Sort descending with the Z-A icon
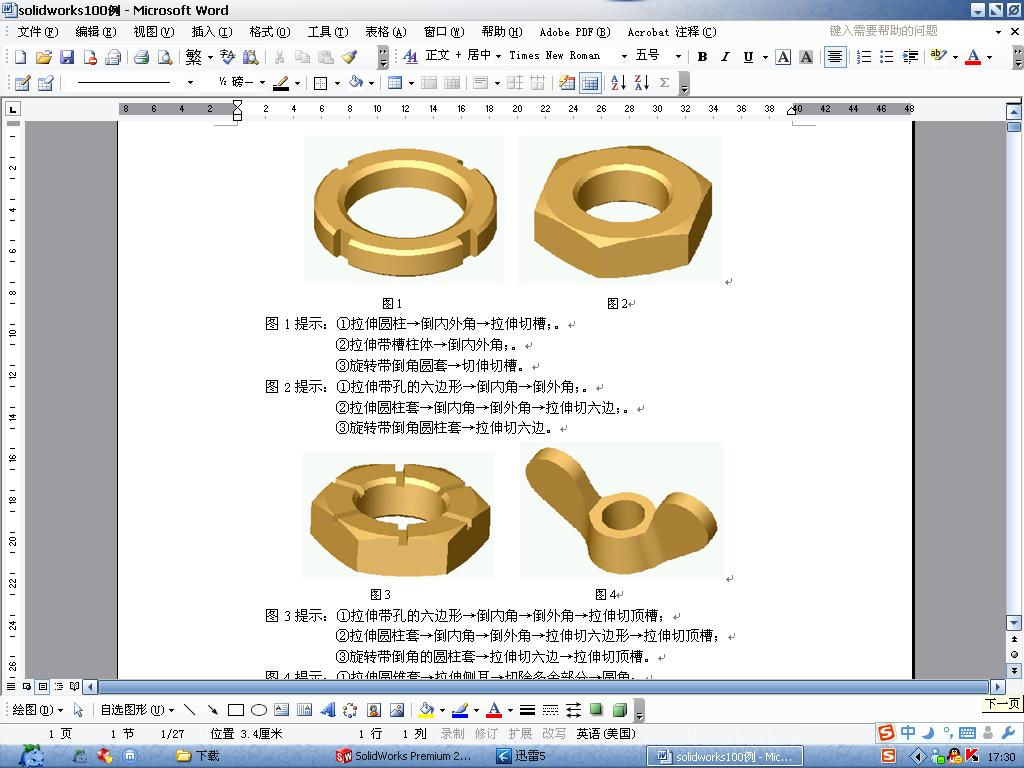This screenshot has width=1024, height=768. click(641, 83)
